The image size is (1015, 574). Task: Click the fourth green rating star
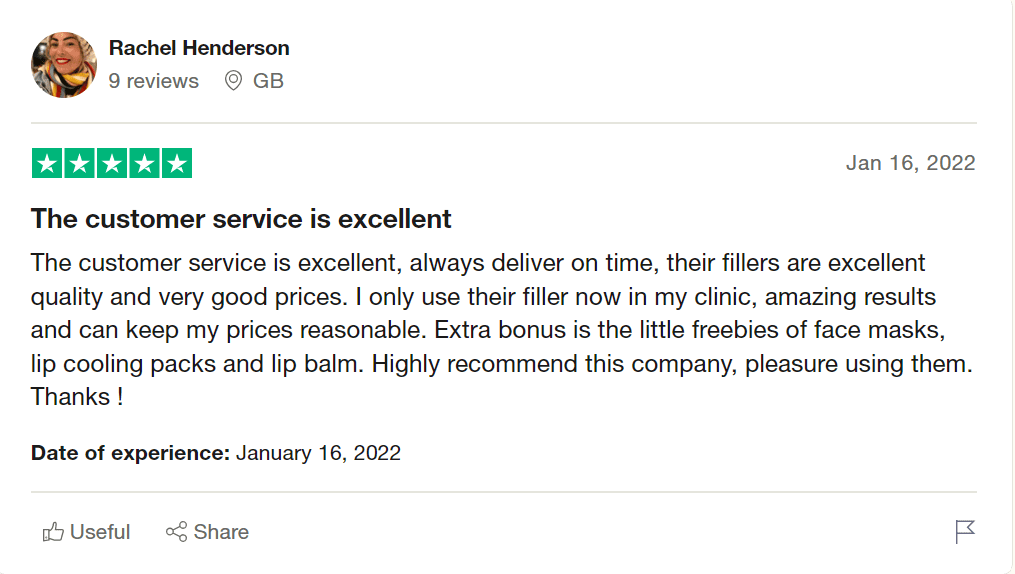pos(144,163)
